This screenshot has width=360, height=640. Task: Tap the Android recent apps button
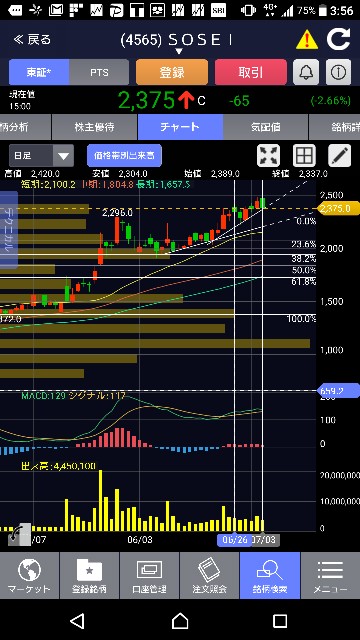280,621
